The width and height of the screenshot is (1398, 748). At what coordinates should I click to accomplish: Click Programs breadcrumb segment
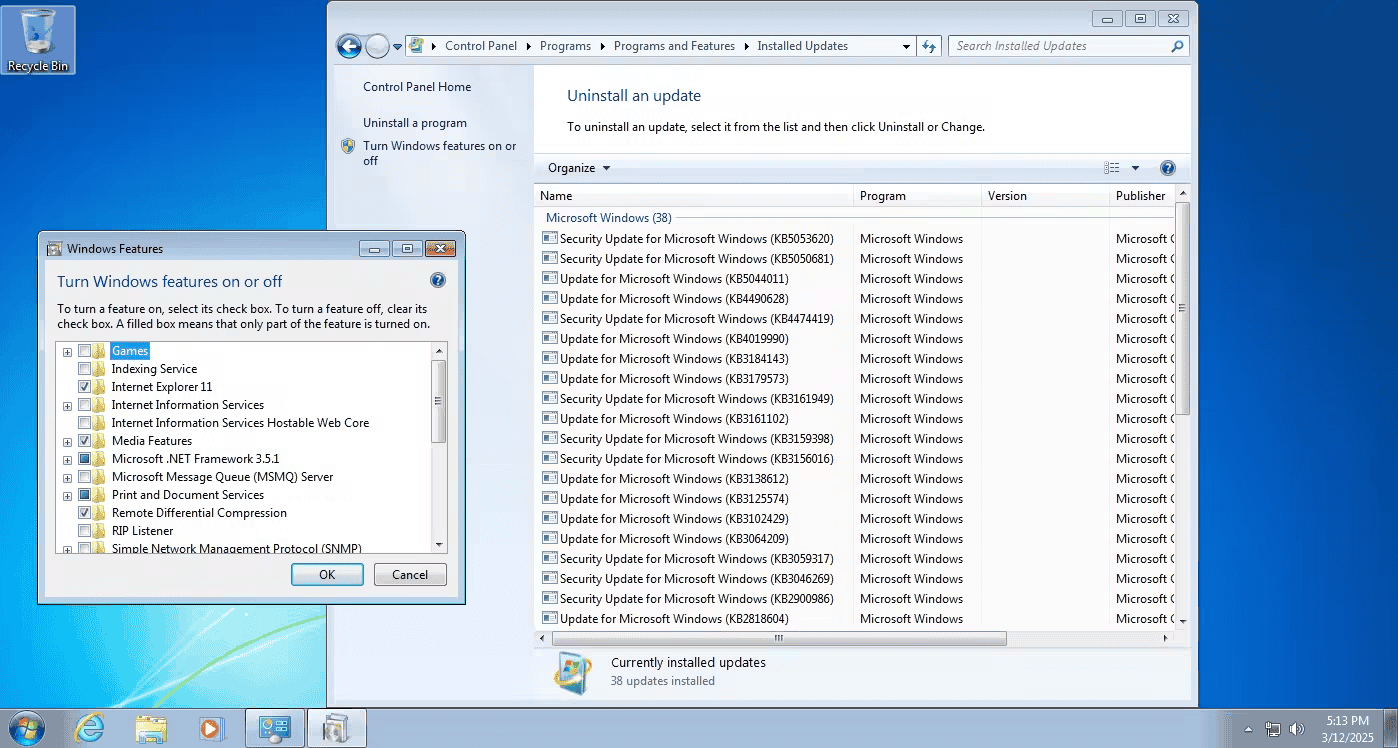point(565,46)
